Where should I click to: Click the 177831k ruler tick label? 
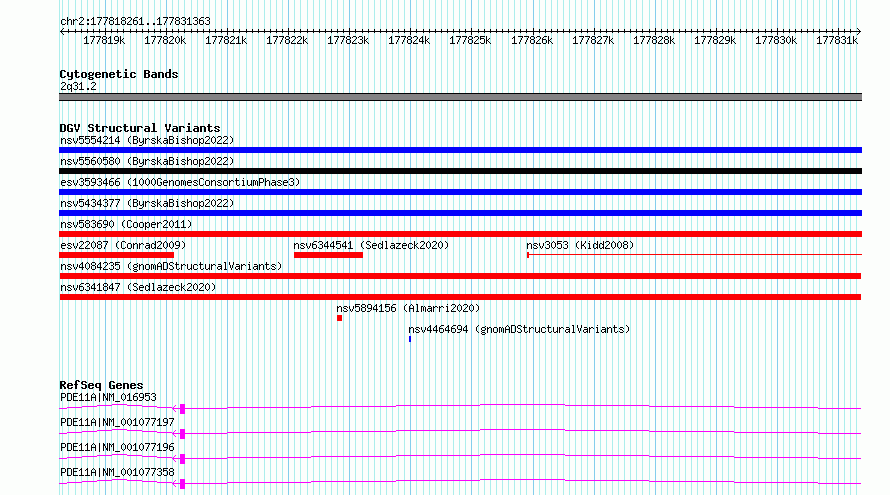(837, 41)
